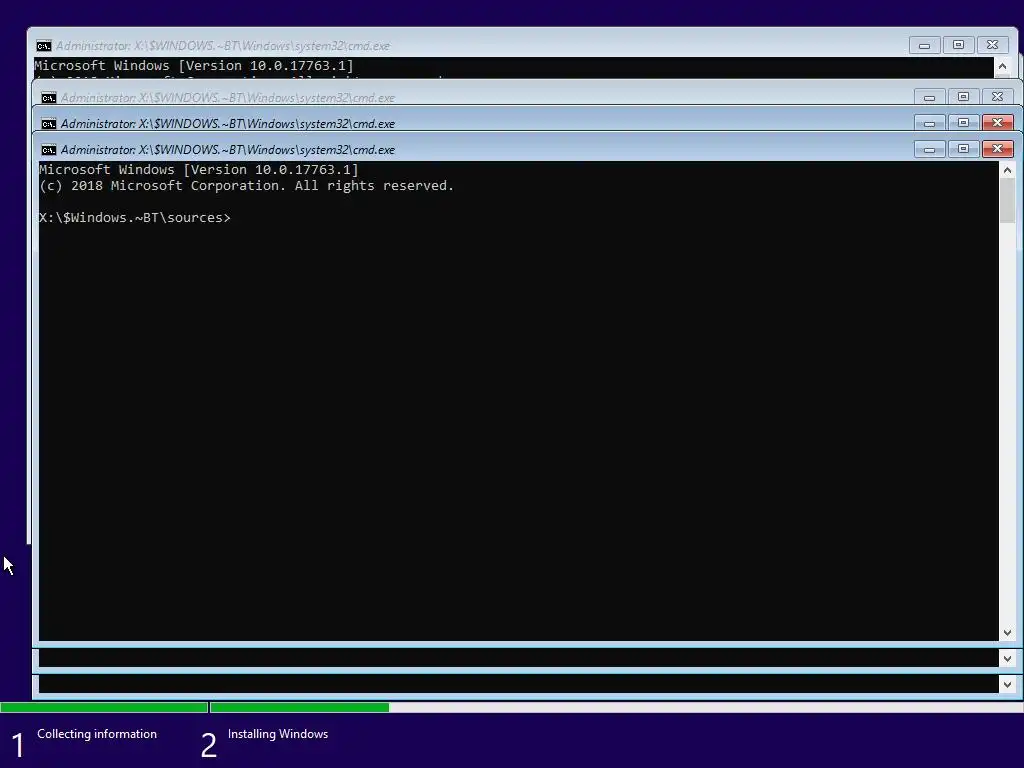
Task: Click title bar text of frontmost cmd window
Action: point(228,150)
